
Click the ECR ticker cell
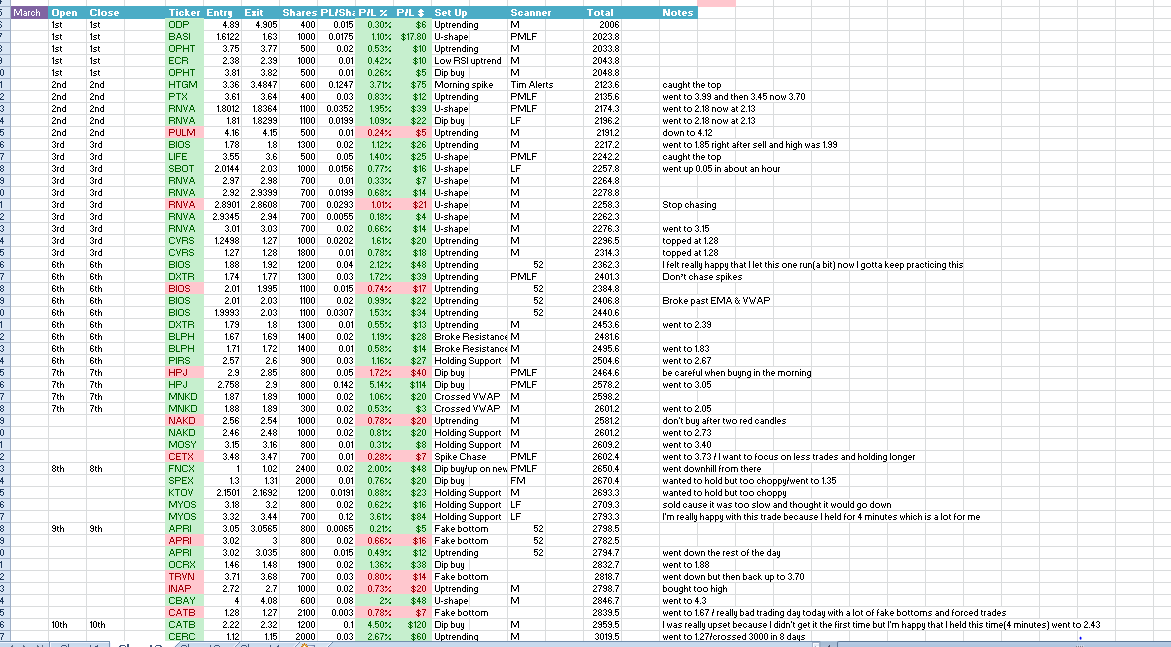click(184, 61)
